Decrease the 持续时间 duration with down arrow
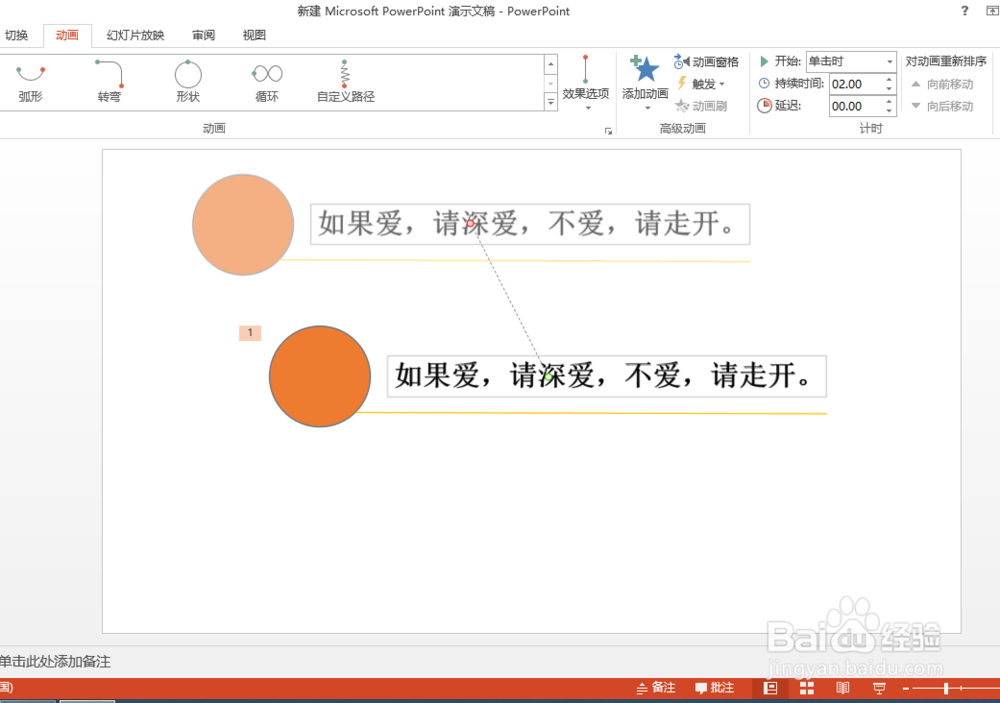This screenshot has width=1000, height=703. click(x=889, y=89)
